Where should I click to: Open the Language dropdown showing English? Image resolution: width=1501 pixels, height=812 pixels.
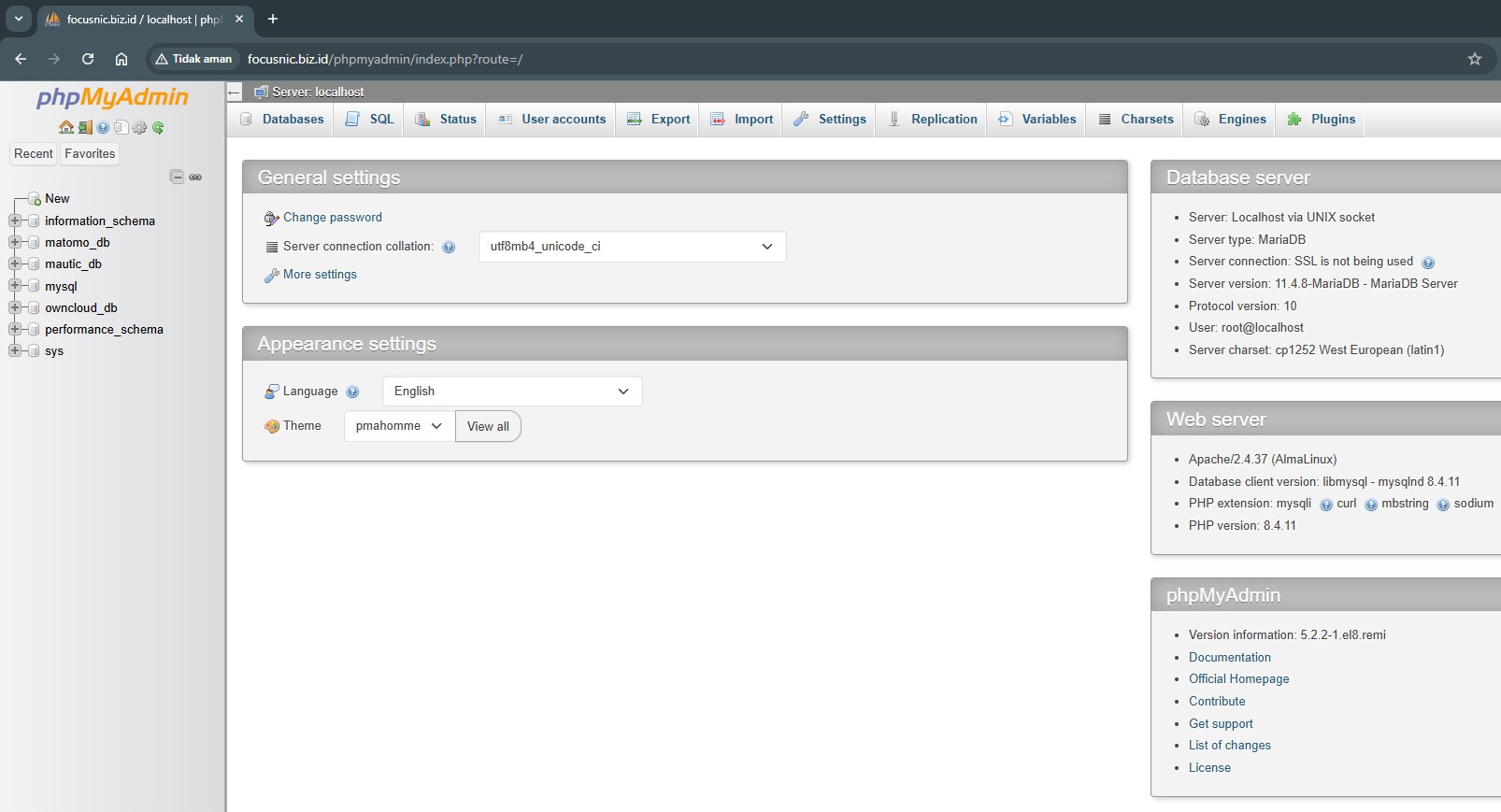[x=511, y=392]
